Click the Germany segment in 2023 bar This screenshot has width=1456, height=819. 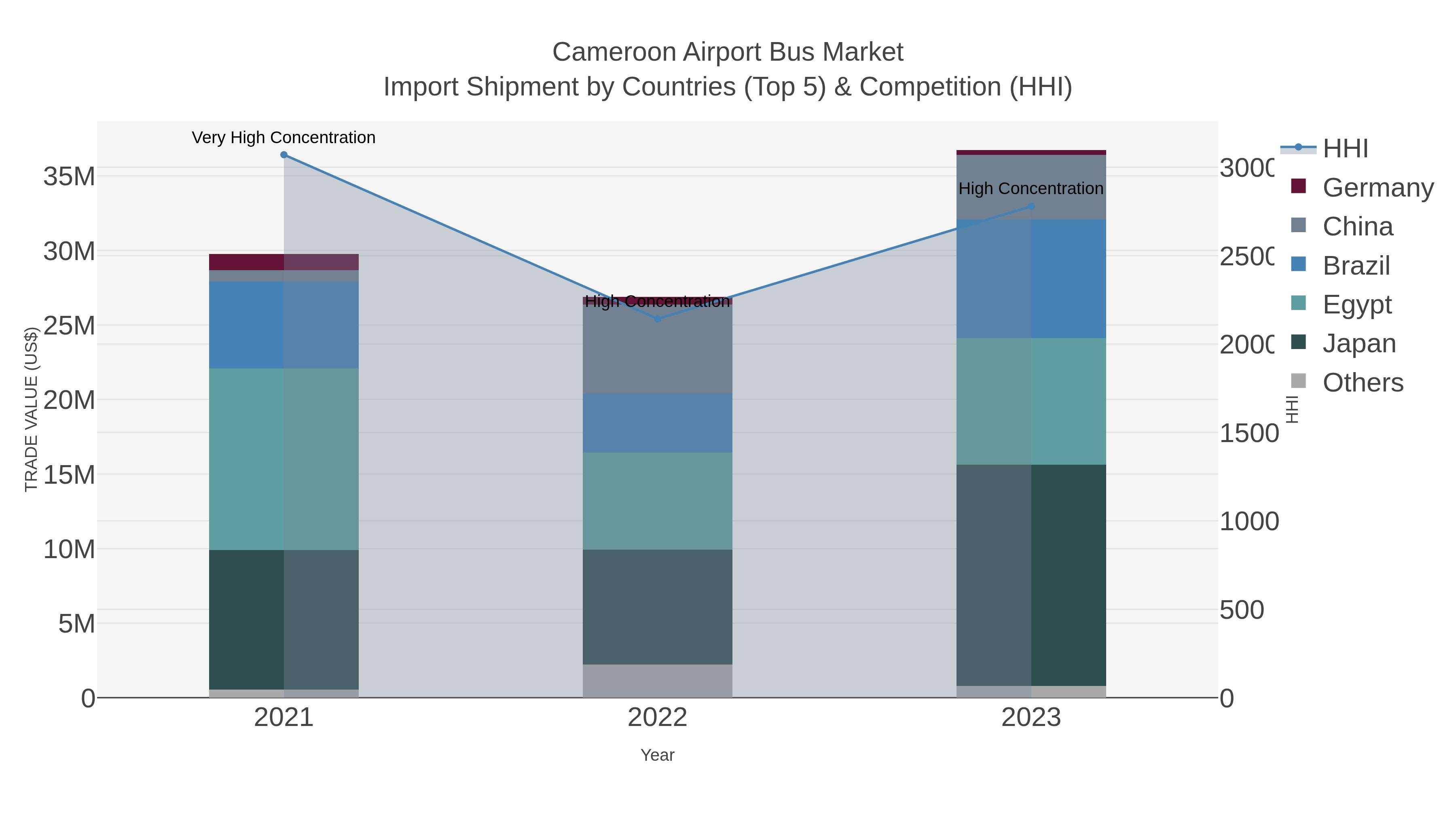click(x=1031, y=152)
